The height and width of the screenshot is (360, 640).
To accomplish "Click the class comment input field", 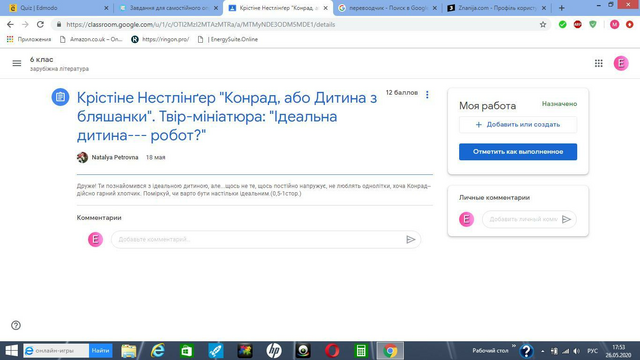I will [259, 240].
